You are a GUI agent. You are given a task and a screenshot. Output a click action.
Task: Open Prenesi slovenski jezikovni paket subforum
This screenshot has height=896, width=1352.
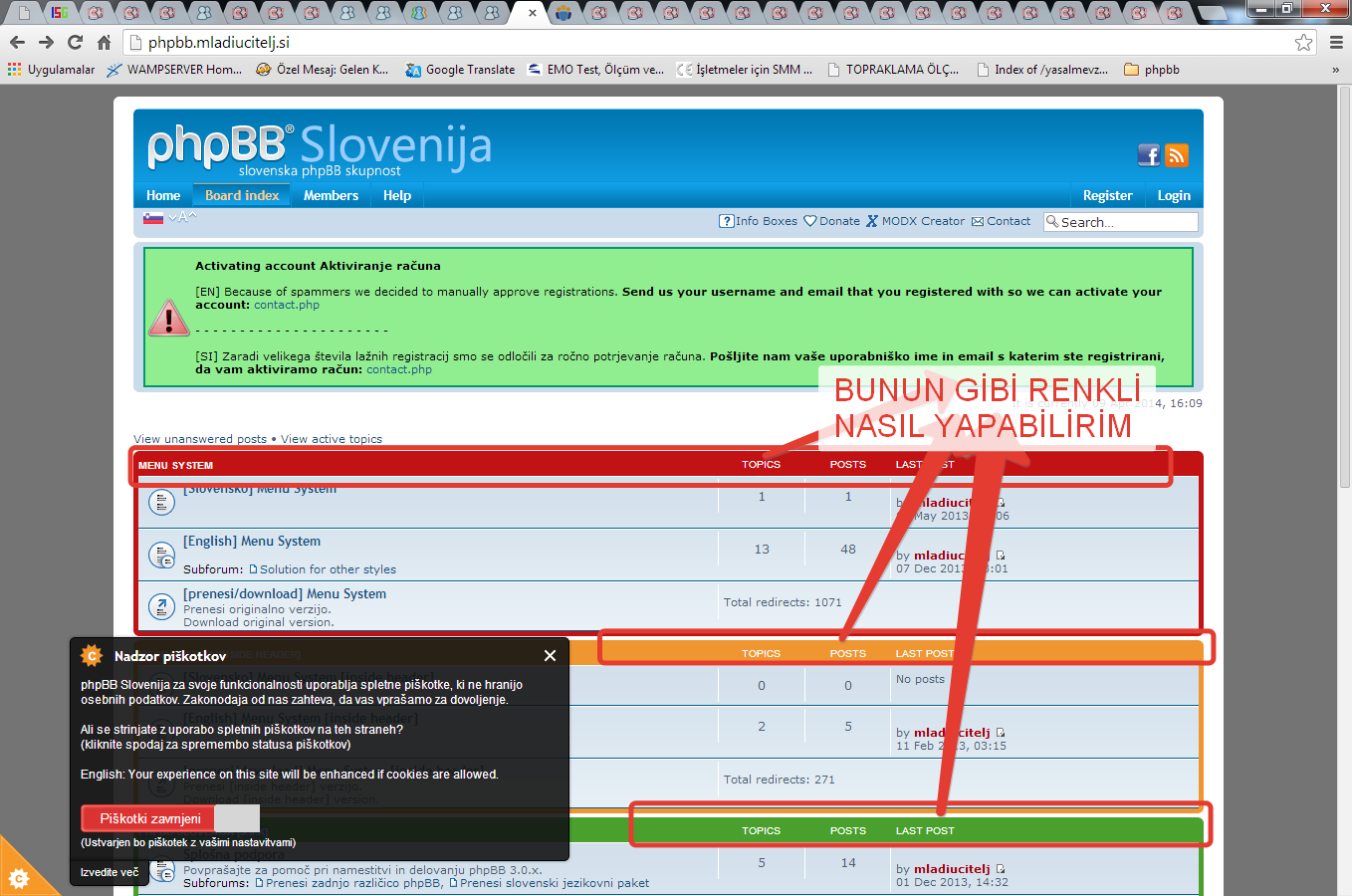(x=555, y=883)
